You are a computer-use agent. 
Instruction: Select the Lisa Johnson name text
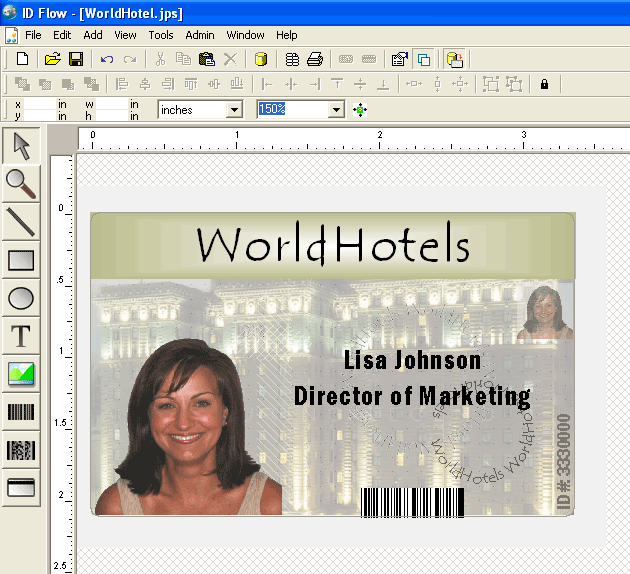412,360
